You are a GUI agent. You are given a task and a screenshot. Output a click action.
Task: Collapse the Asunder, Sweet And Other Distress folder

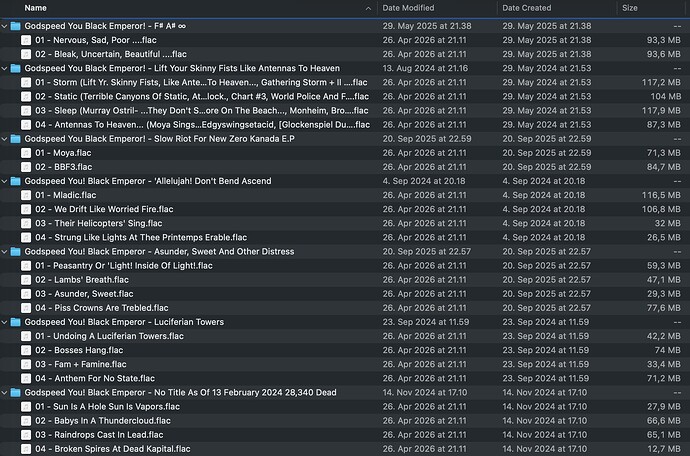pyautogui.click(x=4, y=252)
